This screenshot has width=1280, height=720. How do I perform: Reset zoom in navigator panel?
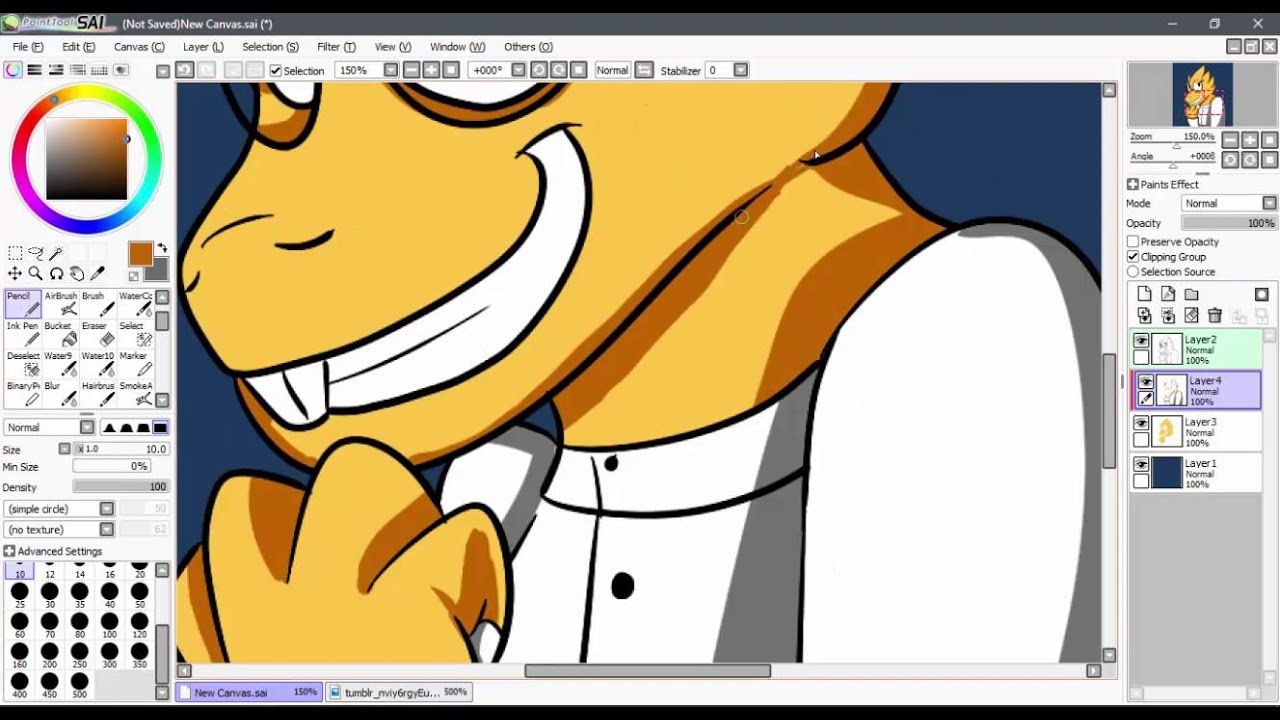point(1270,140)
